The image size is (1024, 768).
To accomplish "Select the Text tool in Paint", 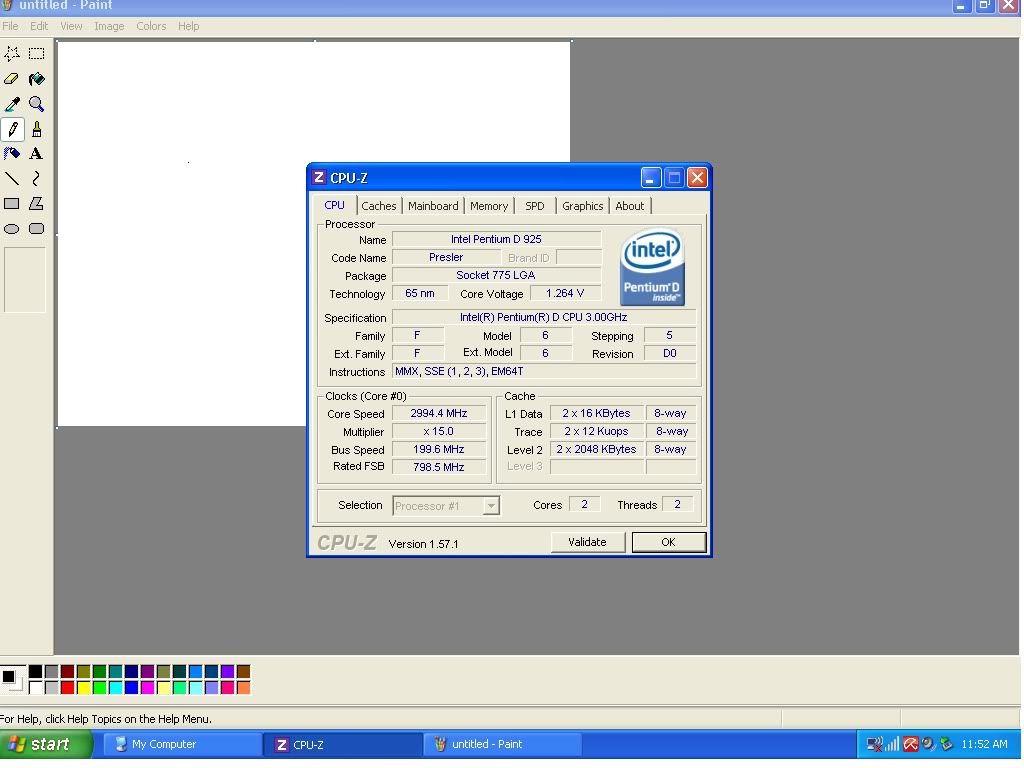I will pos(37,153).
